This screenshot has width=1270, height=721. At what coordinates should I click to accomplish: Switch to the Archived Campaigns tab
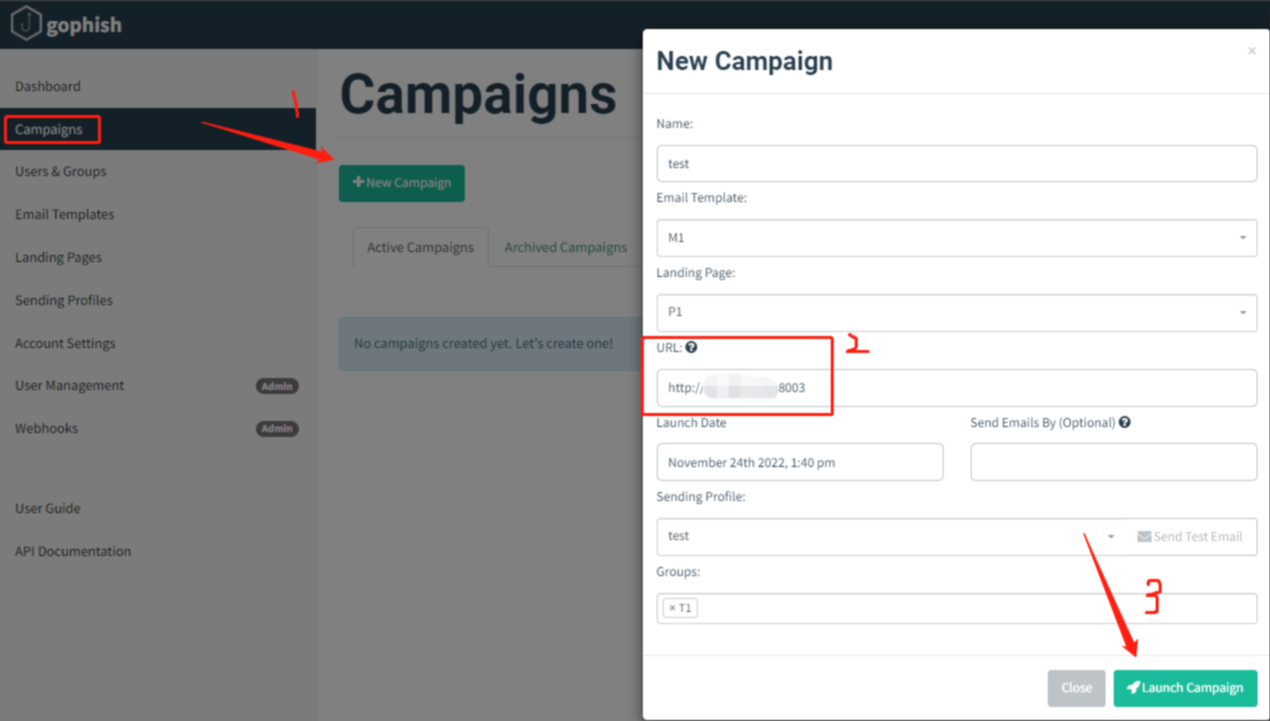coord(566,247)
